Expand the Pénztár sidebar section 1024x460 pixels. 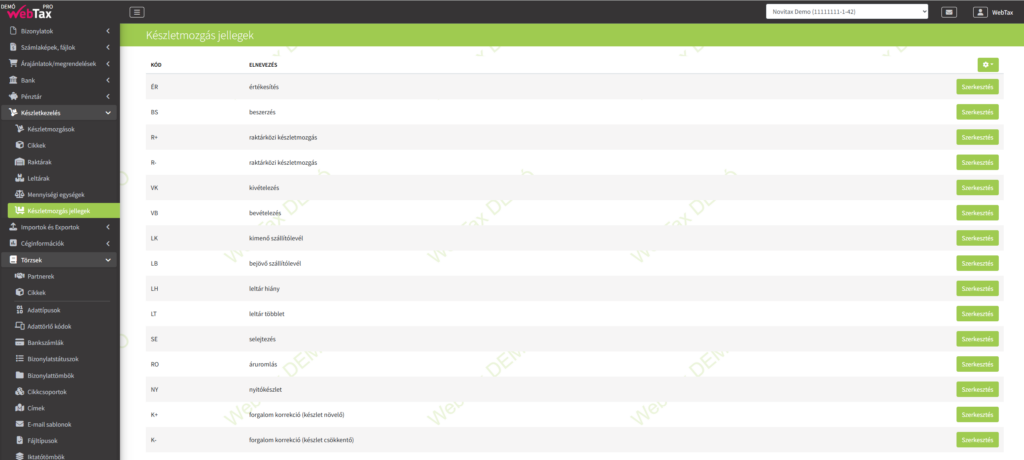tap(58, 97)
